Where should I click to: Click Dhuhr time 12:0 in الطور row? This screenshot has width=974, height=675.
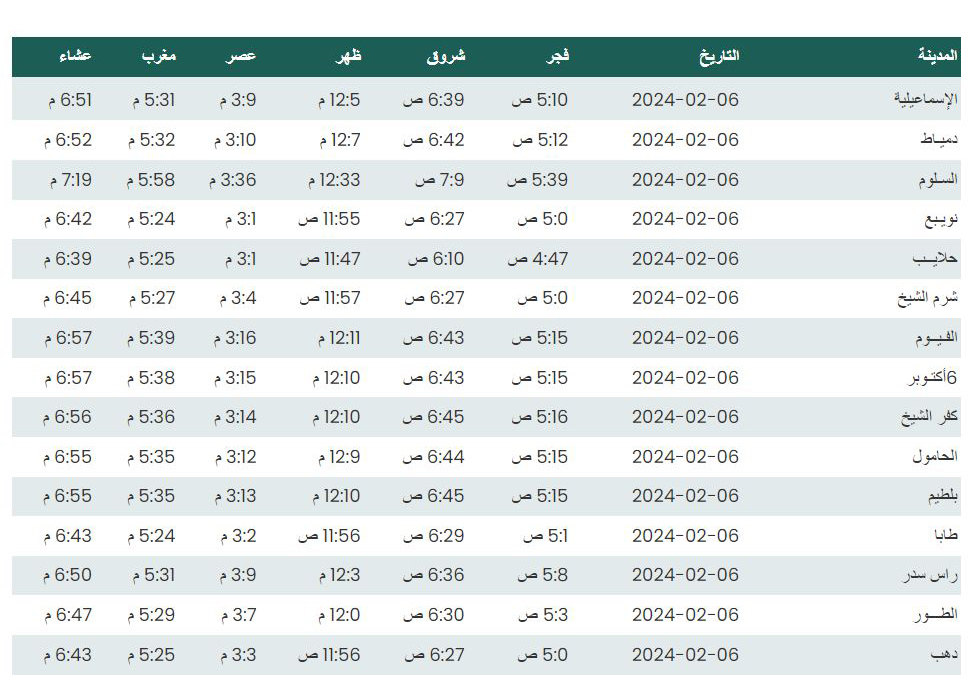click(339, 615)
